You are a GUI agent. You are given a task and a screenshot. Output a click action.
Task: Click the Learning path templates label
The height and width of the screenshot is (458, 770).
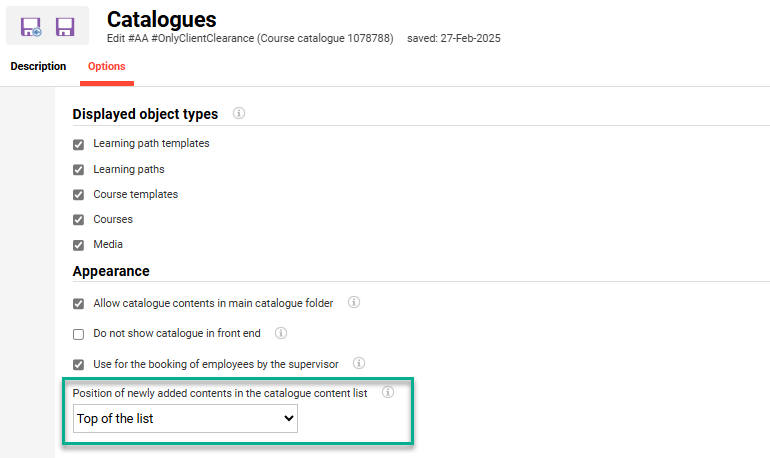click(151, 144)
